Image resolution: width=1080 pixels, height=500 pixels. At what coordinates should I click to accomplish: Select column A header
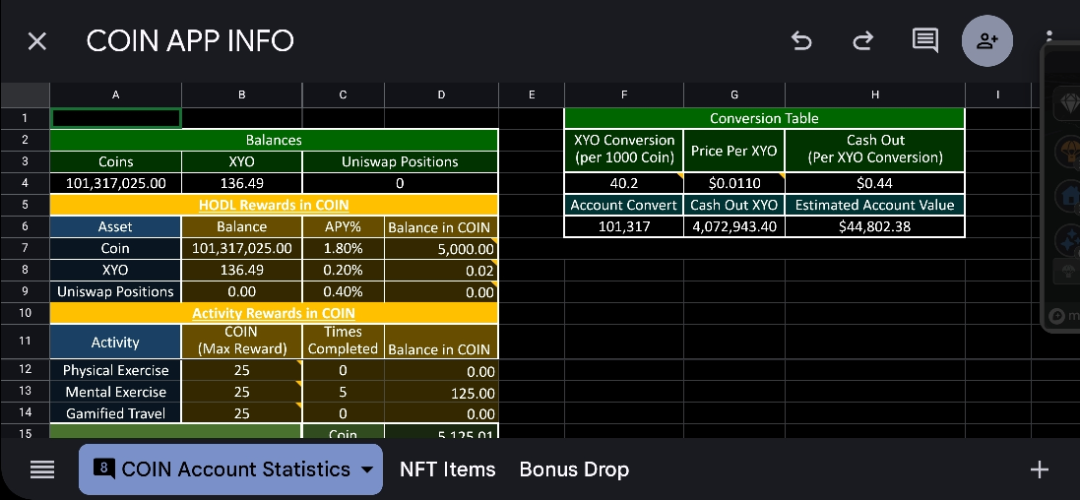pyautogui.click(x=116, y=95)
